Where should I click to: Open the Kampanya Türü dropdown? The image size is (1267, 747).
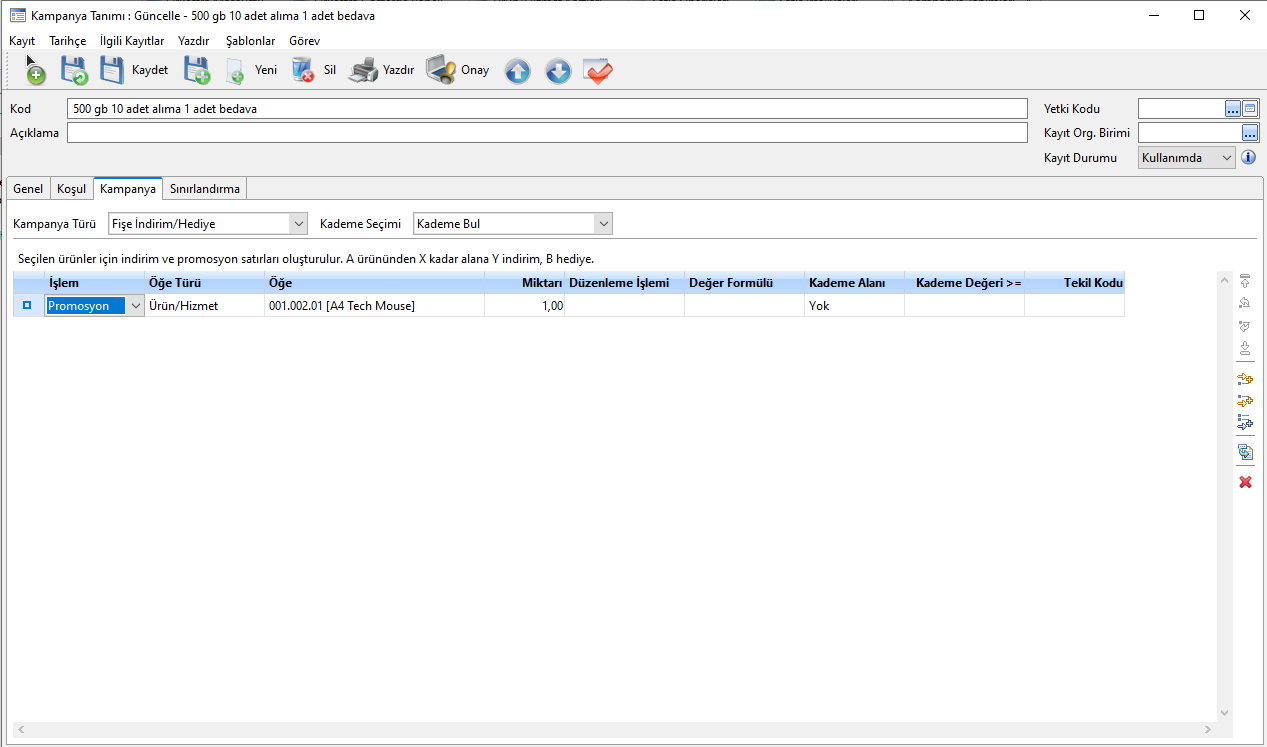[298, 224]
